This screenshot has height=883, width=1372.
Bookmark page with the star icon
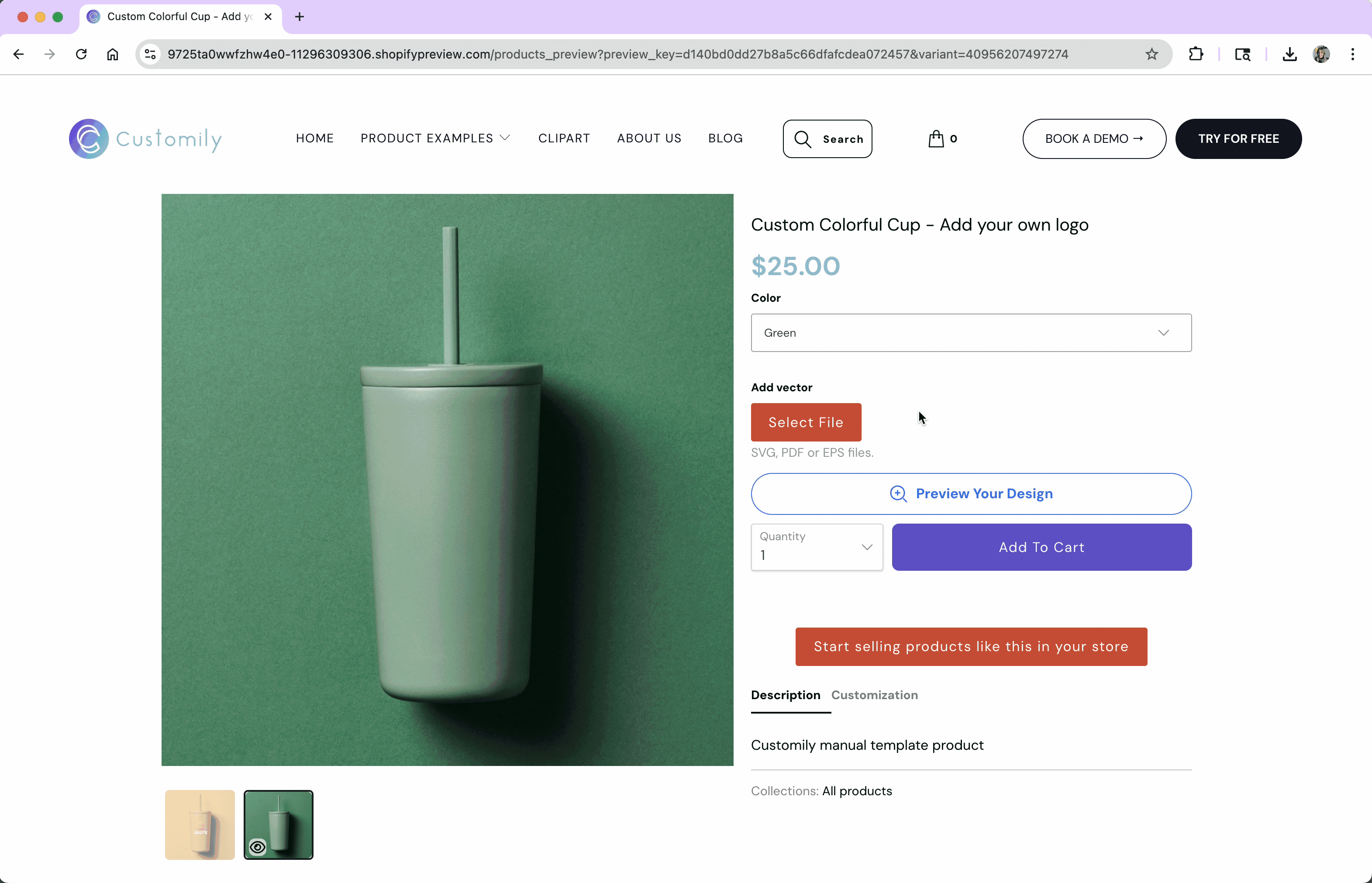[1151, 55]
